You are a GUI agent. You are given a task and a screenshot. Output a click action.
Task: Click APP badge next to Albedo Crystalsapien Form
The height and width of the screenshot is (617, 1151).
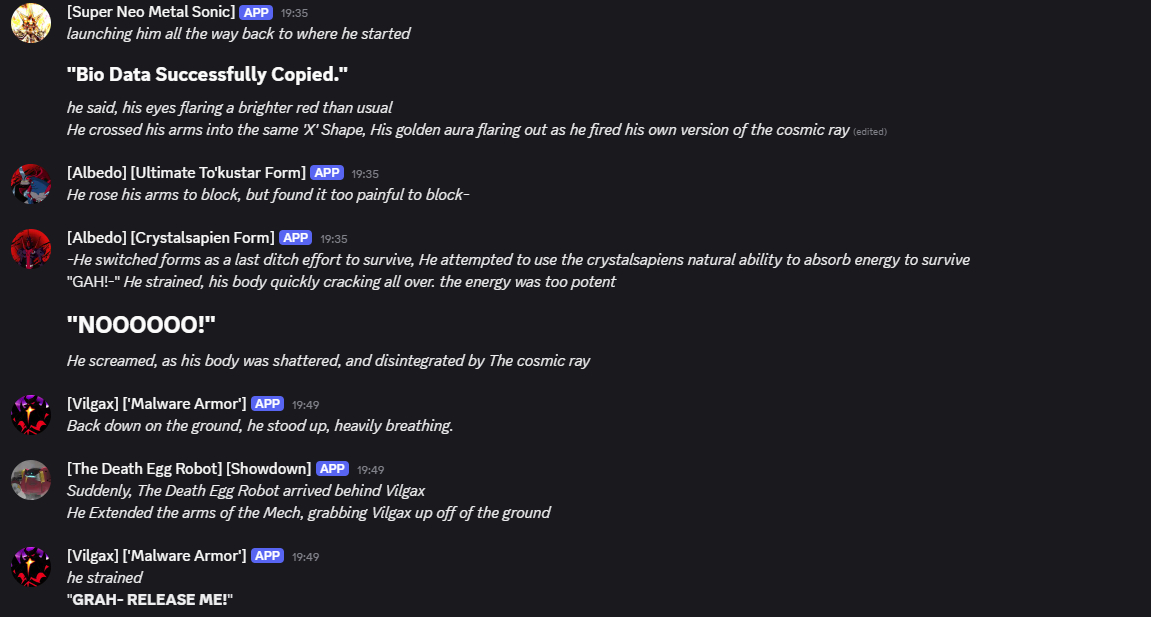(296, 238)
